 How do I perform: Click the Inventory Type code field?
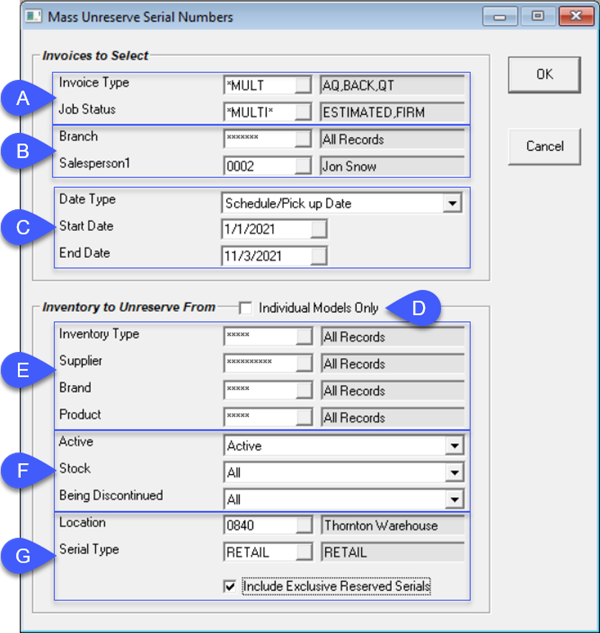[x=260, y=337]
